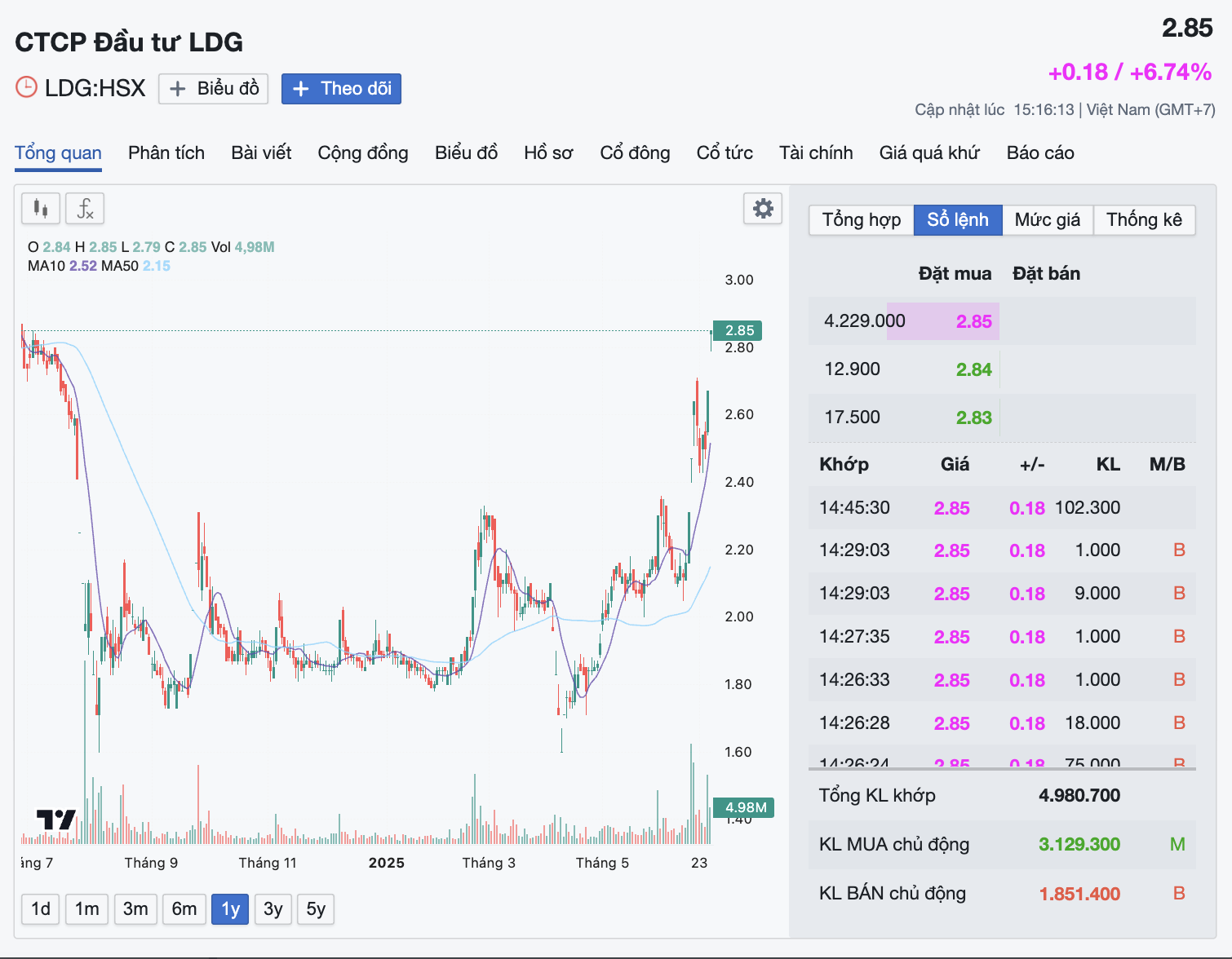1232x959 pixels.
Task: Open the Bài viết tab
Action: [261, 153]
